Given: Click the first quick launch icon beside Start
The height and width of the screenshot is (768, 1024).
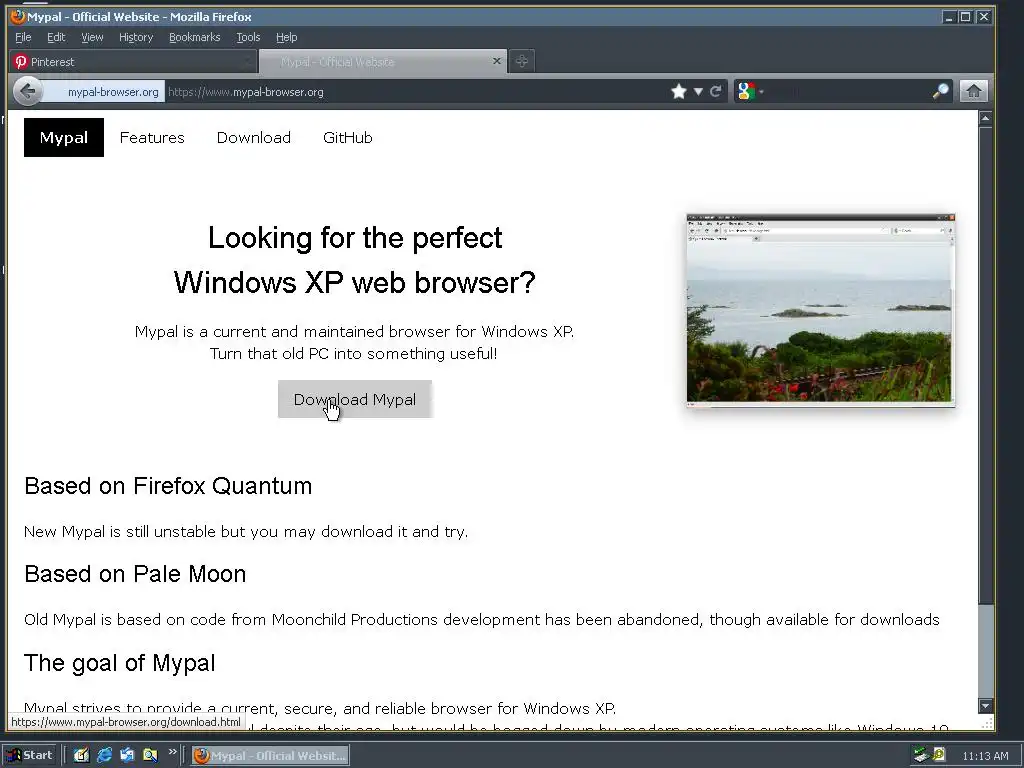Looking at the screenshot, I should tap(81, 756).
